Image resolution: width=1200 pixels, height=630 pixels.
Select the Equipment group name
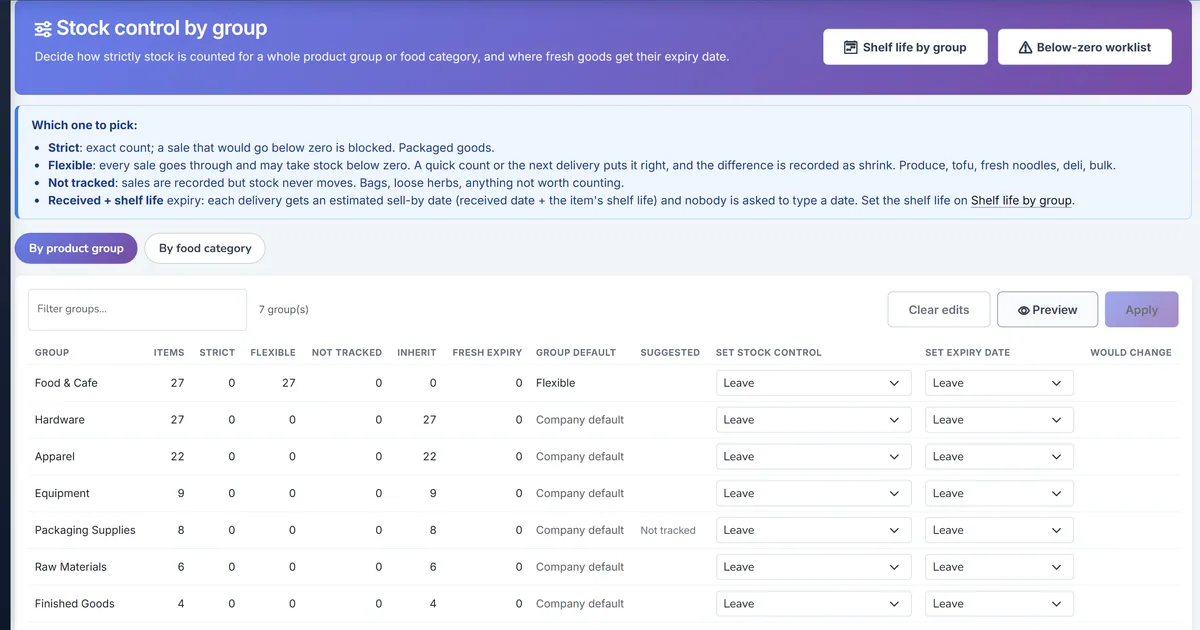pyautogui.click(x=62, y=493)
